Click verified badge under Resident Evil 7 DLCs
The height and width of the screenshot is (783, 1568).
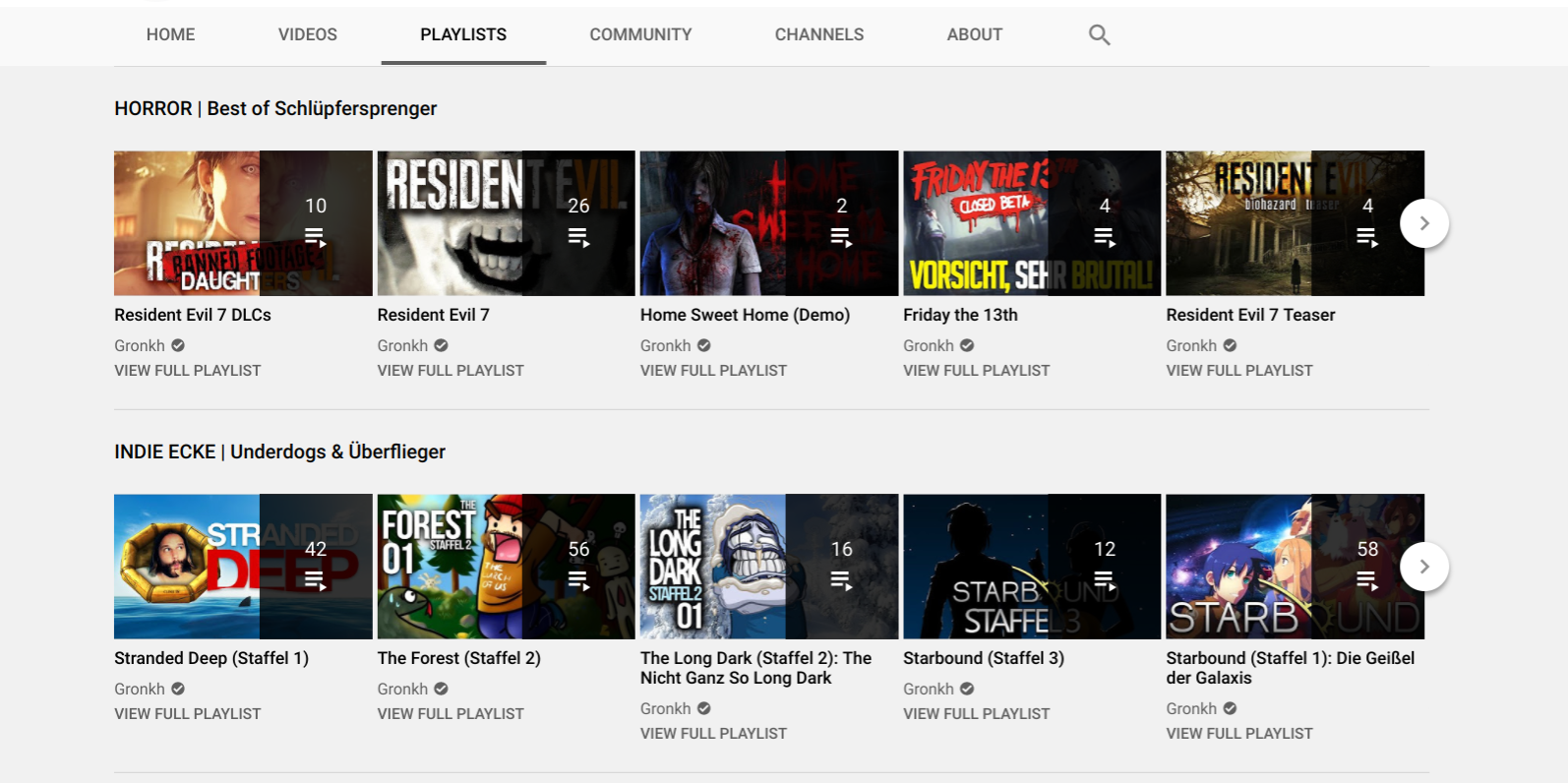point(178,345)
